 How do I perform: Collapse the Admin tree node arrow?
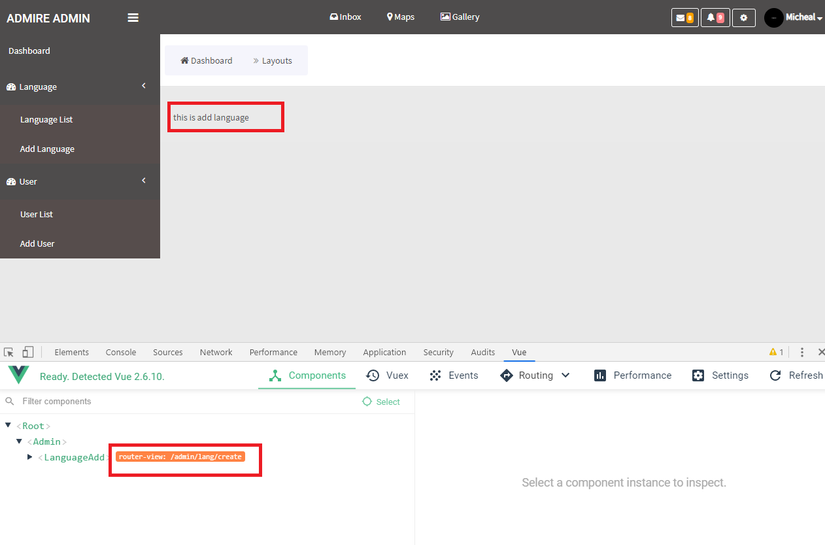coord(19,441)
